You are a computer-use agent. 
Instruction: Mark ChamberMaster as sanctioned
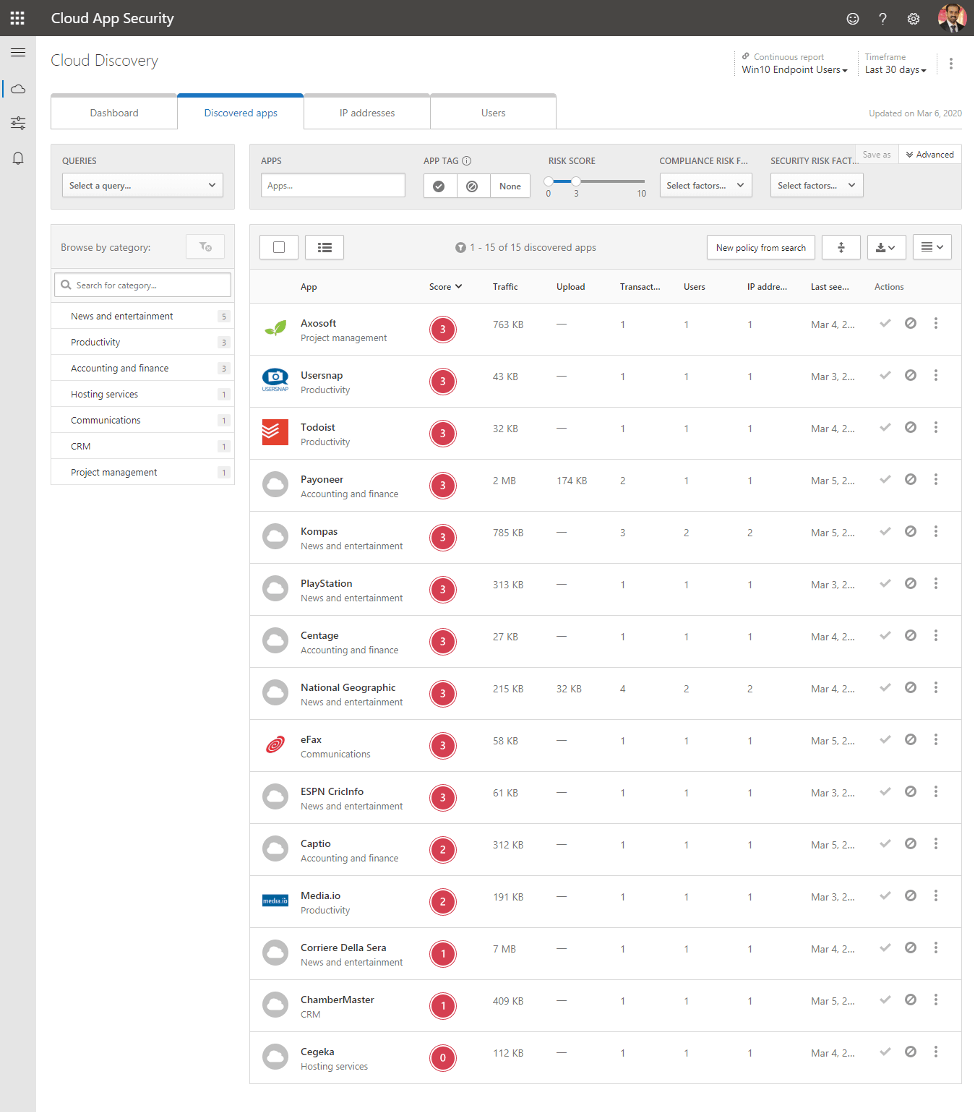coord(885,1000)
